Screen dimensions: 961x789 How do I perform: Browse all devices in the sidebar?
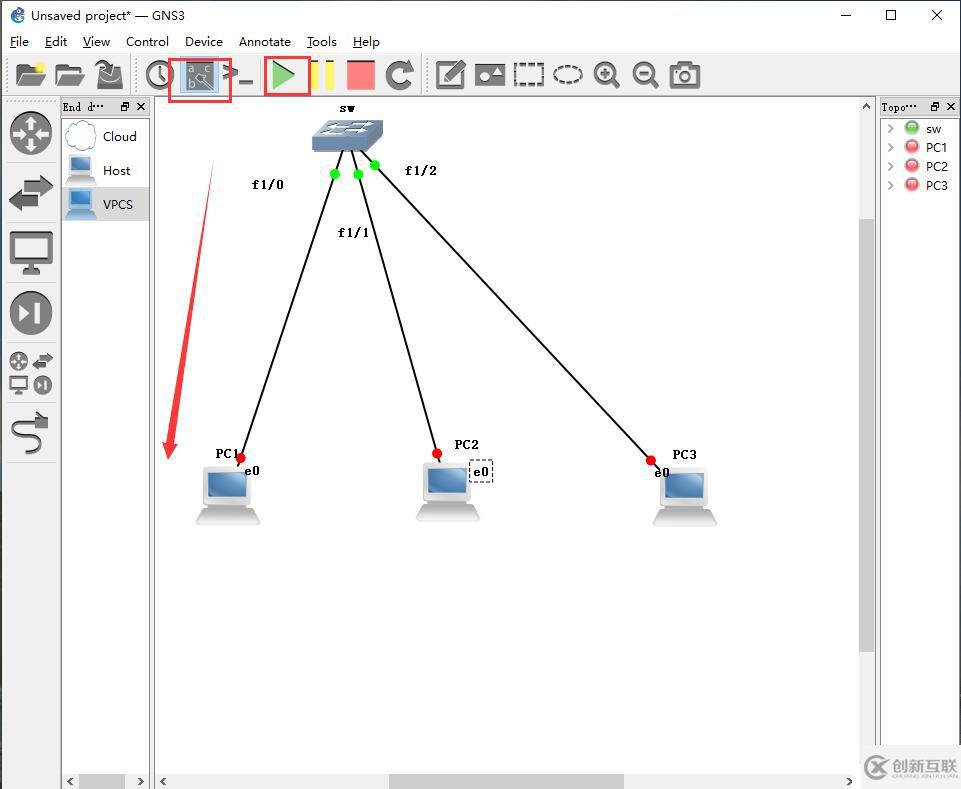pos(31,373)
